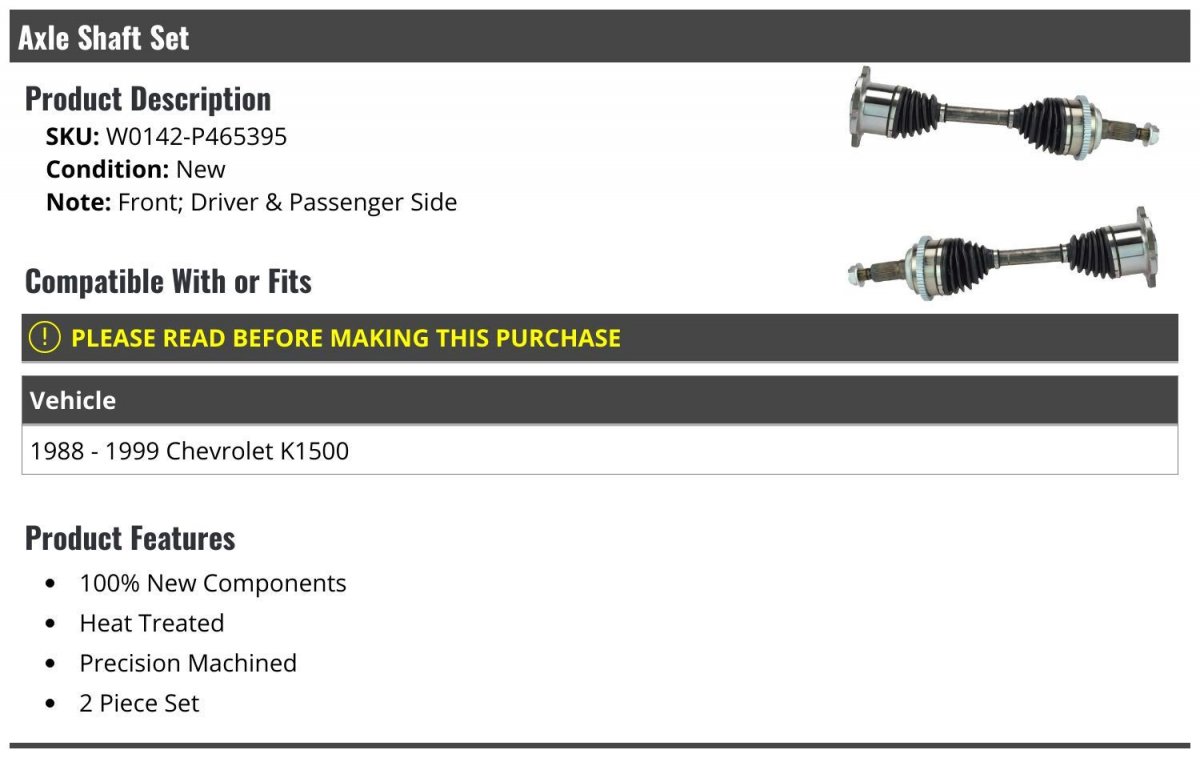Select the 1988 - 1999 Chevrolet K1500 row
This screenshot has height=758, width=1200.
click(x=190, y=451)
